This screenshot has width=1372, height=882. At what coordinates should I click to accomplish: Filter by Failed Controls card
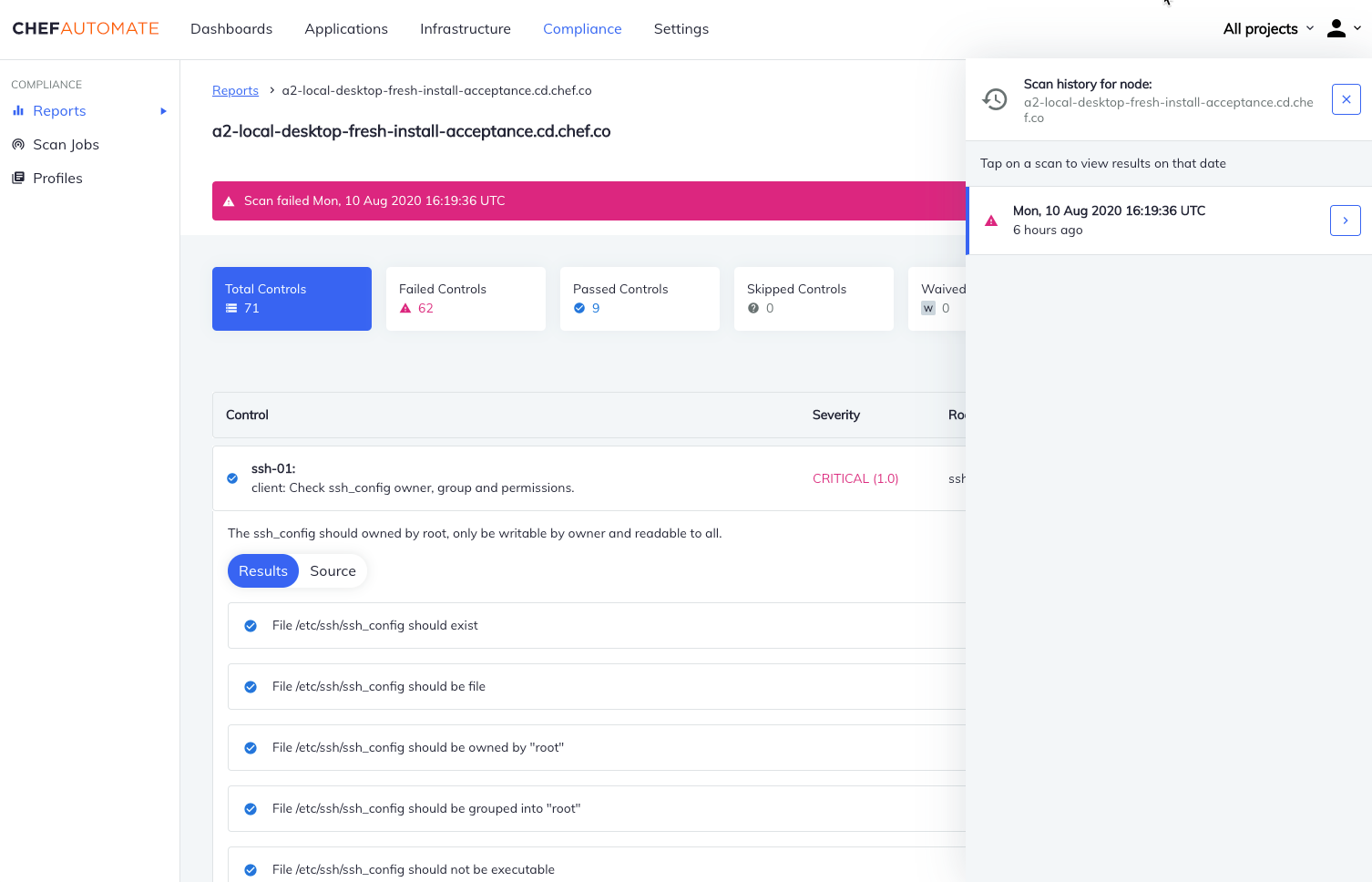pyautogui.click(x=466, y=299)
